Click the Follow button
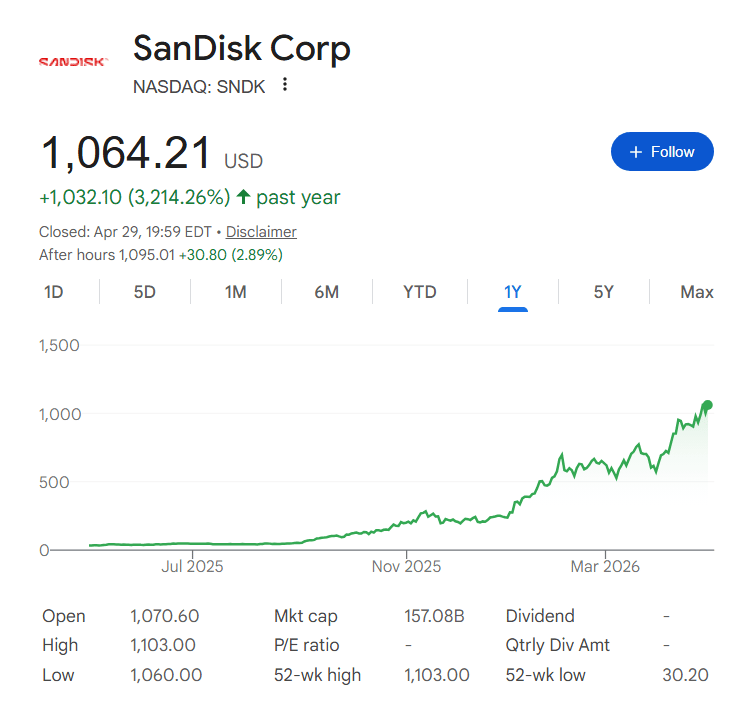The image size is (735, 705). tap(662, 152)
